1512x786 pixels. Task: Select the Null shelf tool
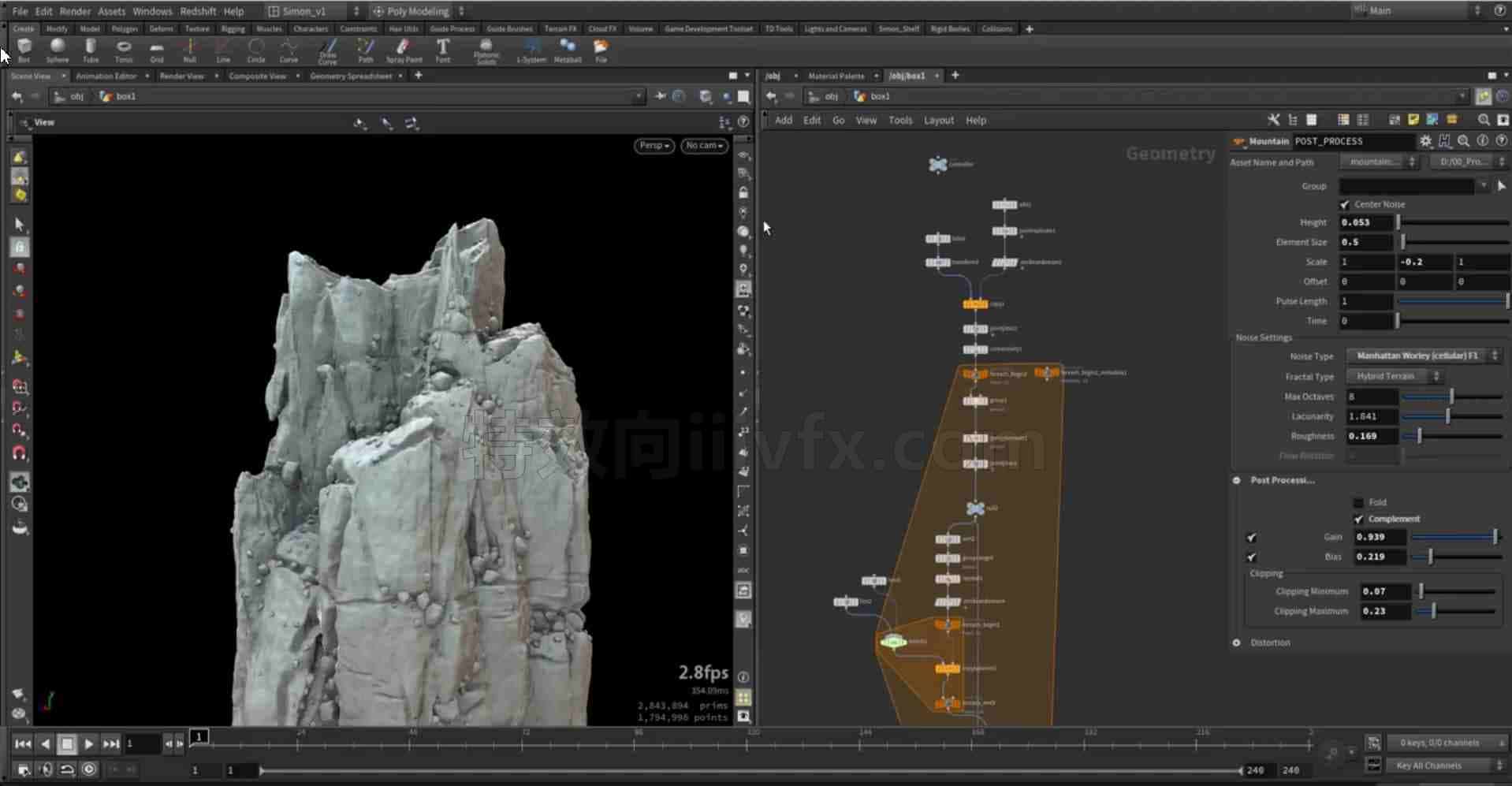(x=190, y=50)
